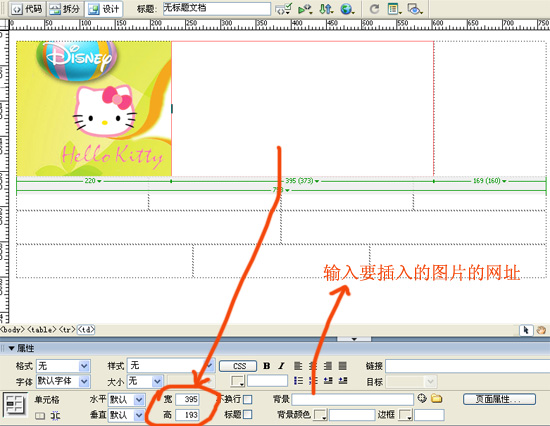This screenshot has height=426, width=550.
Task: Switch to Design view (设计)
Action: 104,9
